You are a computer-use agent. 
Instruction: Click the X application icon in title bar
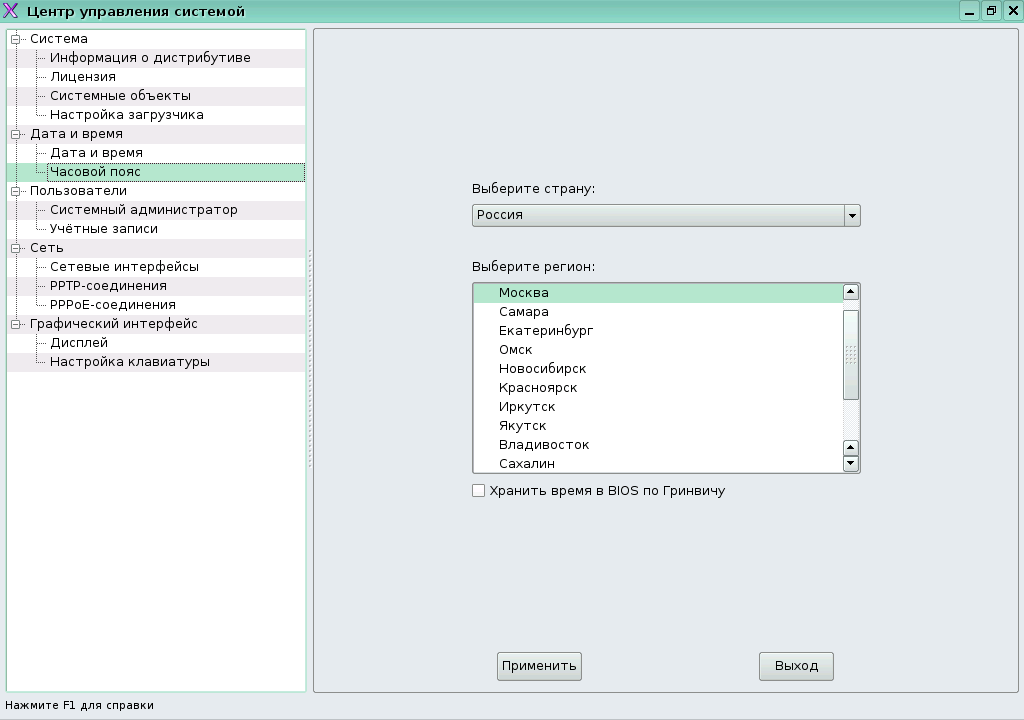12,12
